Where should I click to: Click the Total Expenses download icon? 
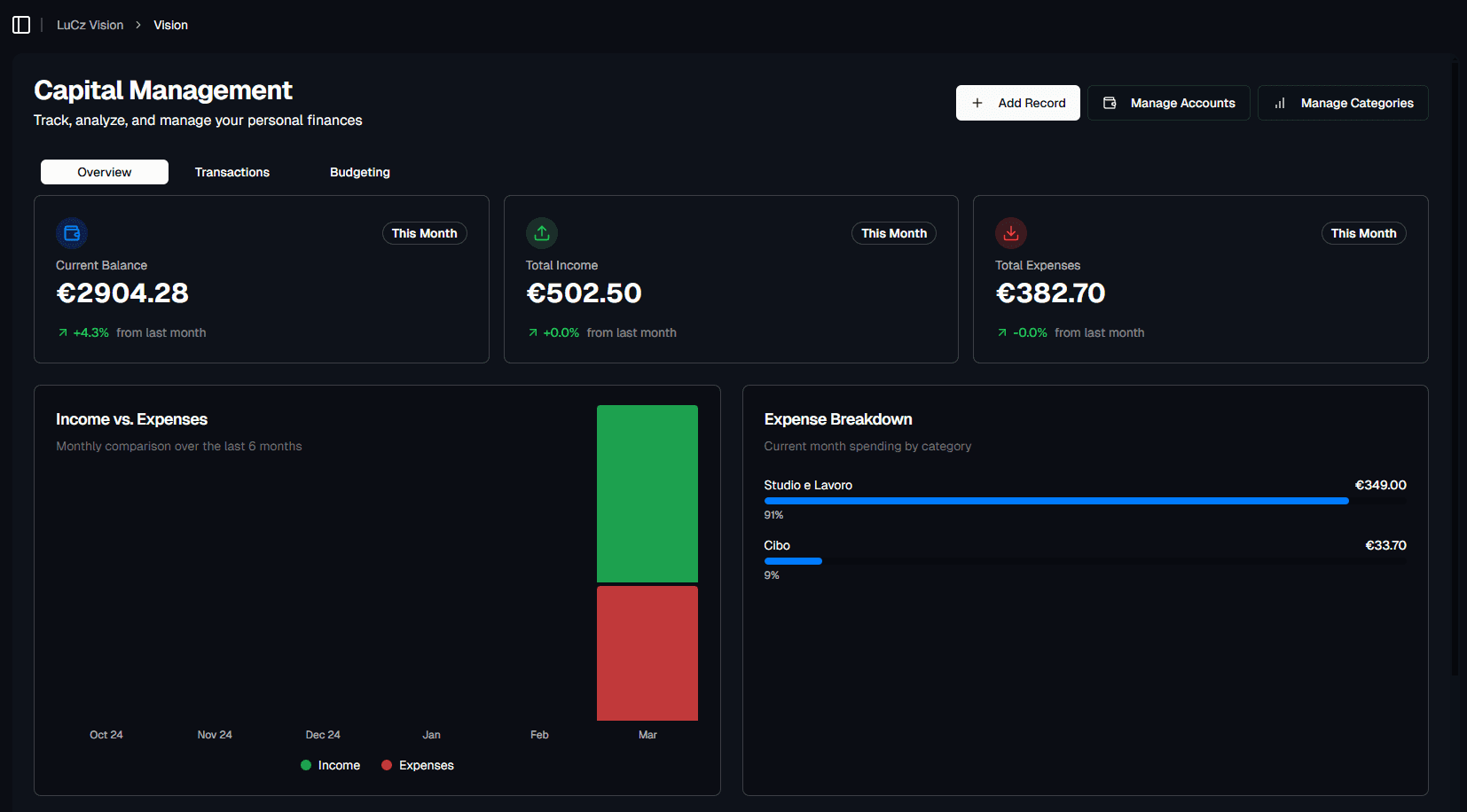(x=1011, y=233)
